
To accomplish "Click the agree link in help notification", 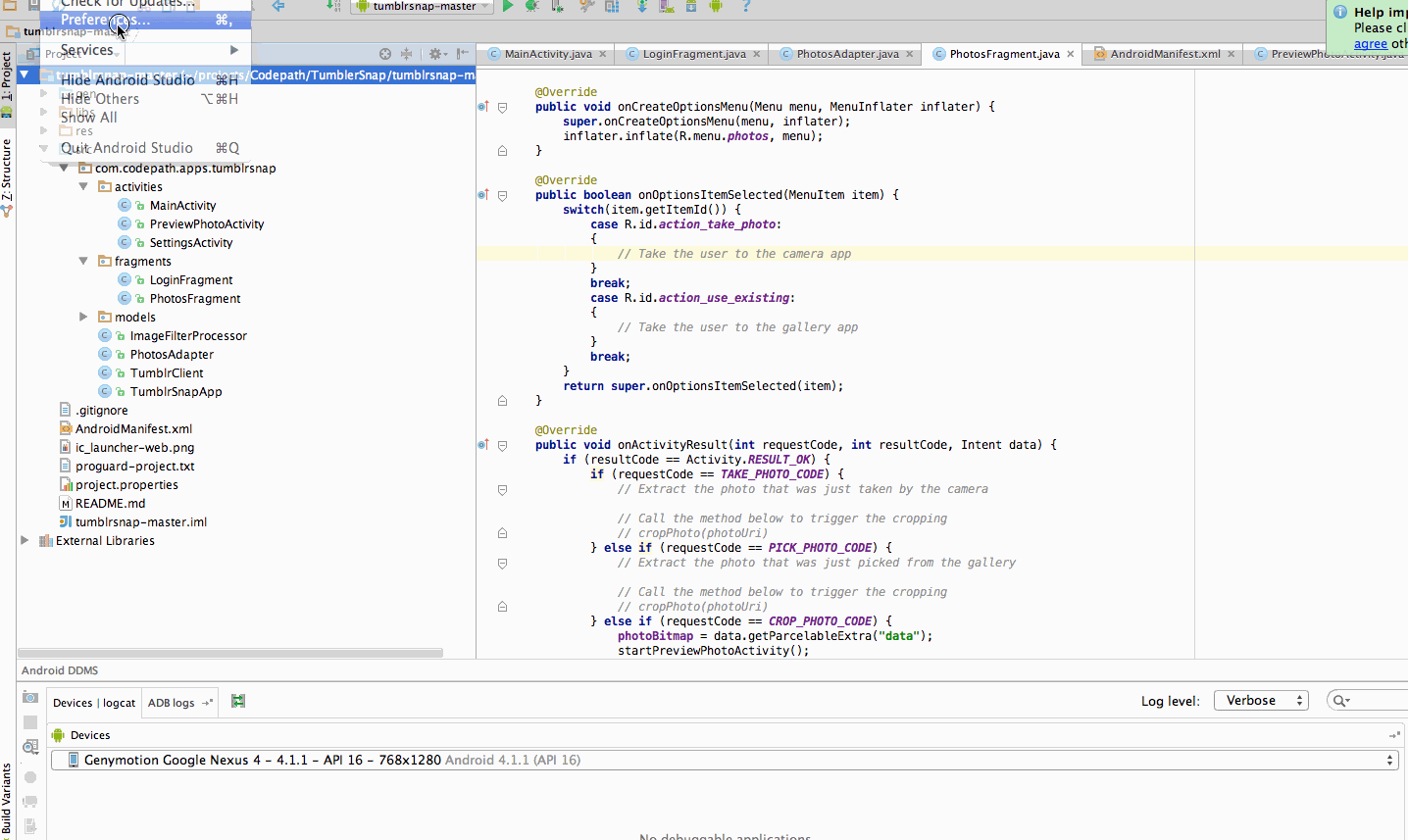I will pos(1371,43).
